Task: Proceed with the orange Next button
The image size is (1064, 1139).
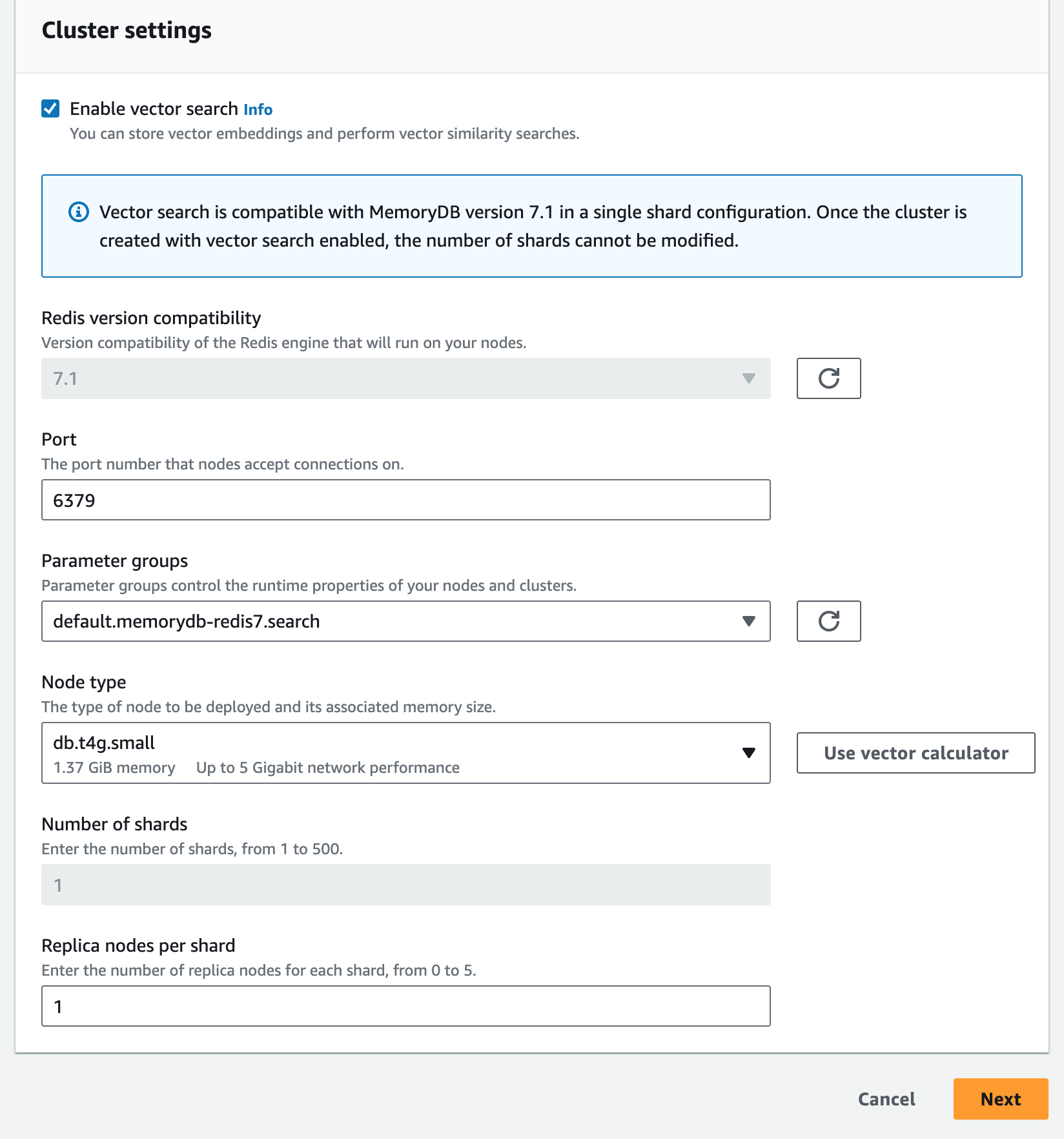Action: (1001, 1099)
